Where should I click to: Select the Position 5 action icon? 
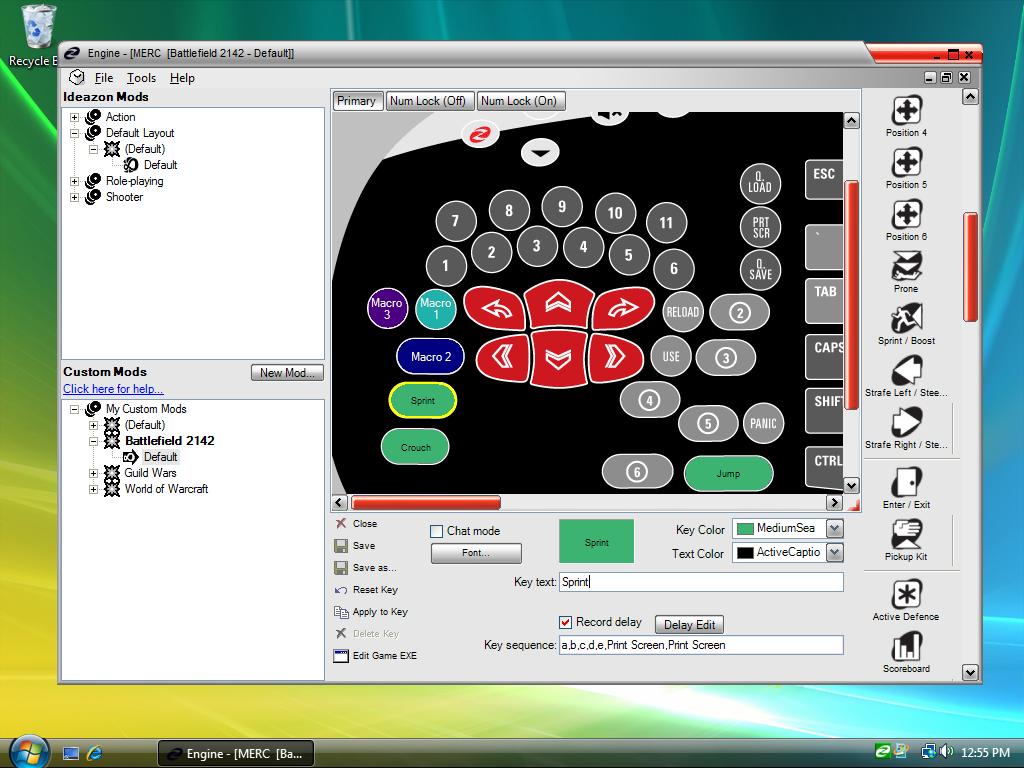[906, 162]
